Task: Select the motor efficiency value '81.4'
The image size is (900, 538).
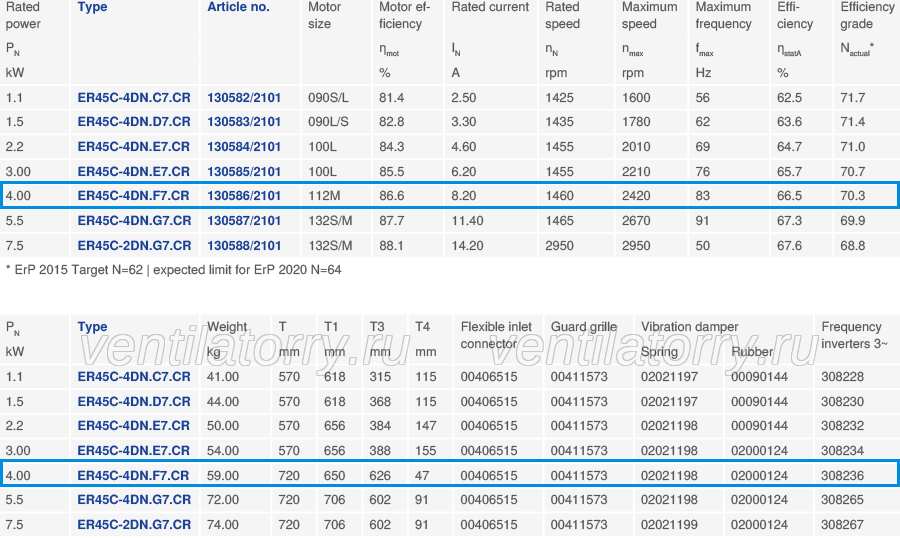Action: click(x=391, y=98)
